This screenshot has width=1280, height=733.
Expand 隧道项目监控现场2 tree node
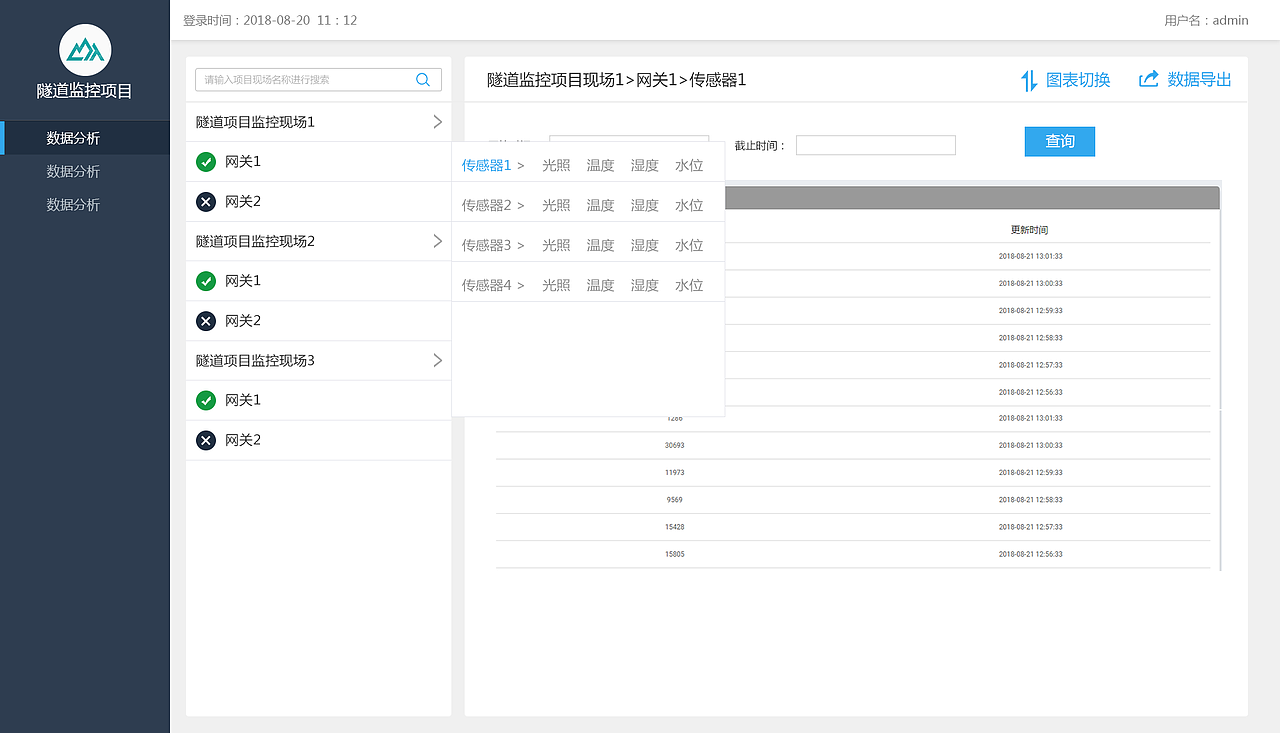pyautogui.click(x=437, y=241)
